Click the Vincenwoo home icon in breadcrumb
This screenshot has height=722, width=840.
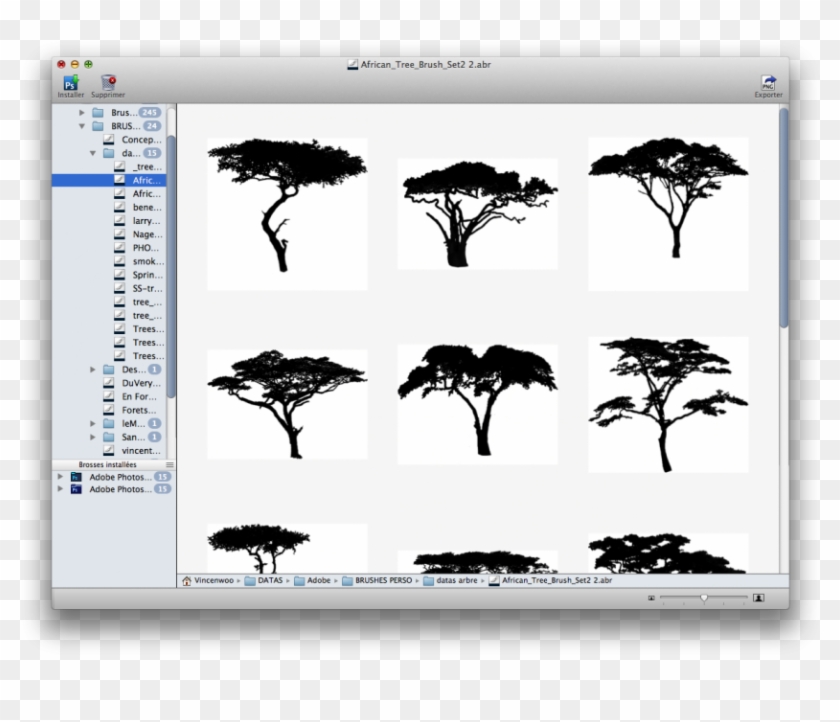tap(187, 580)
